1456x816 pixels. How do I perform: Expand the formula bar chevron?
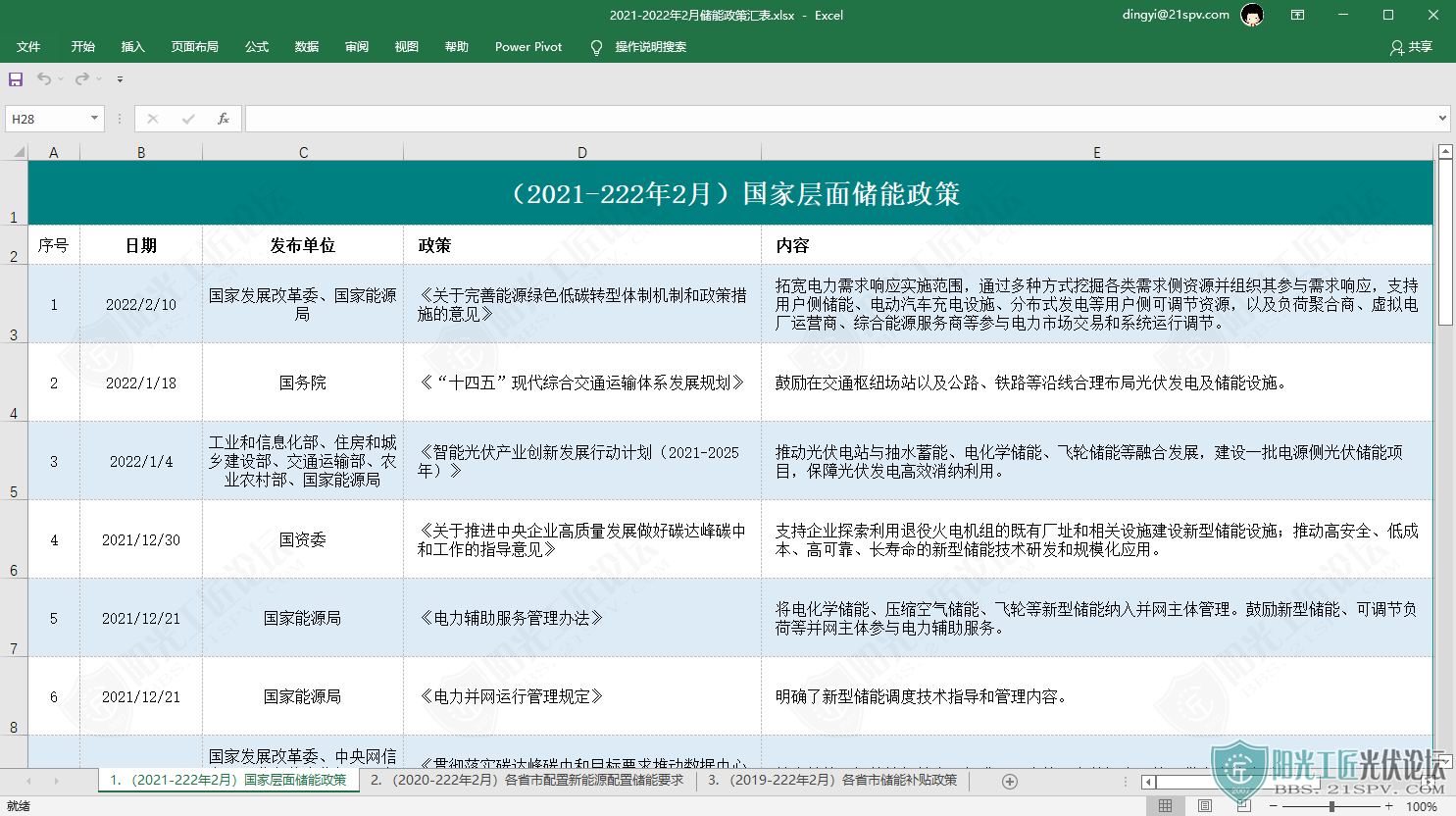[1442, 119]
